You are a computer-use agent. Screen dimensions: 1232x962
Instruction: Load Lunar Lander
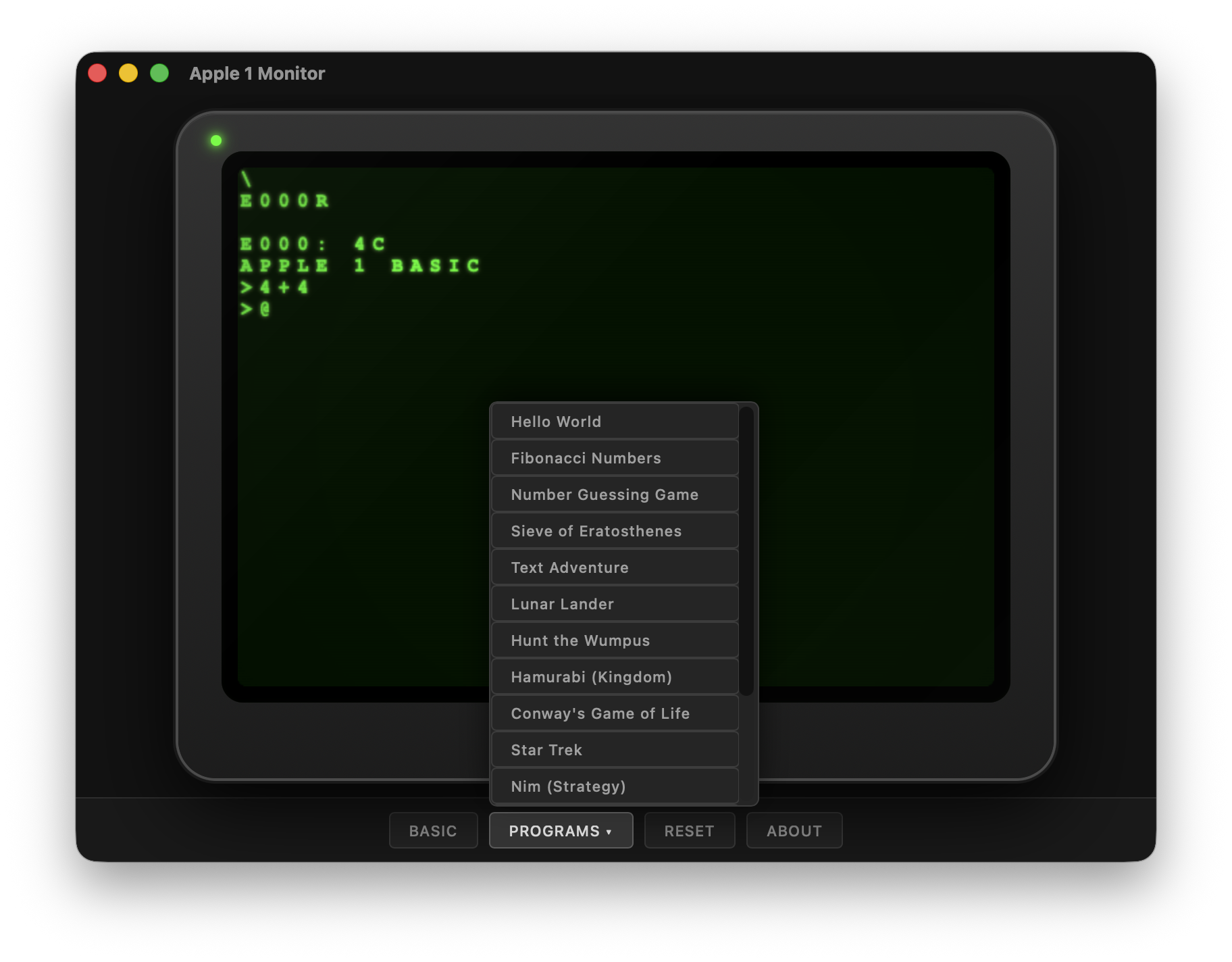[615, 604]
